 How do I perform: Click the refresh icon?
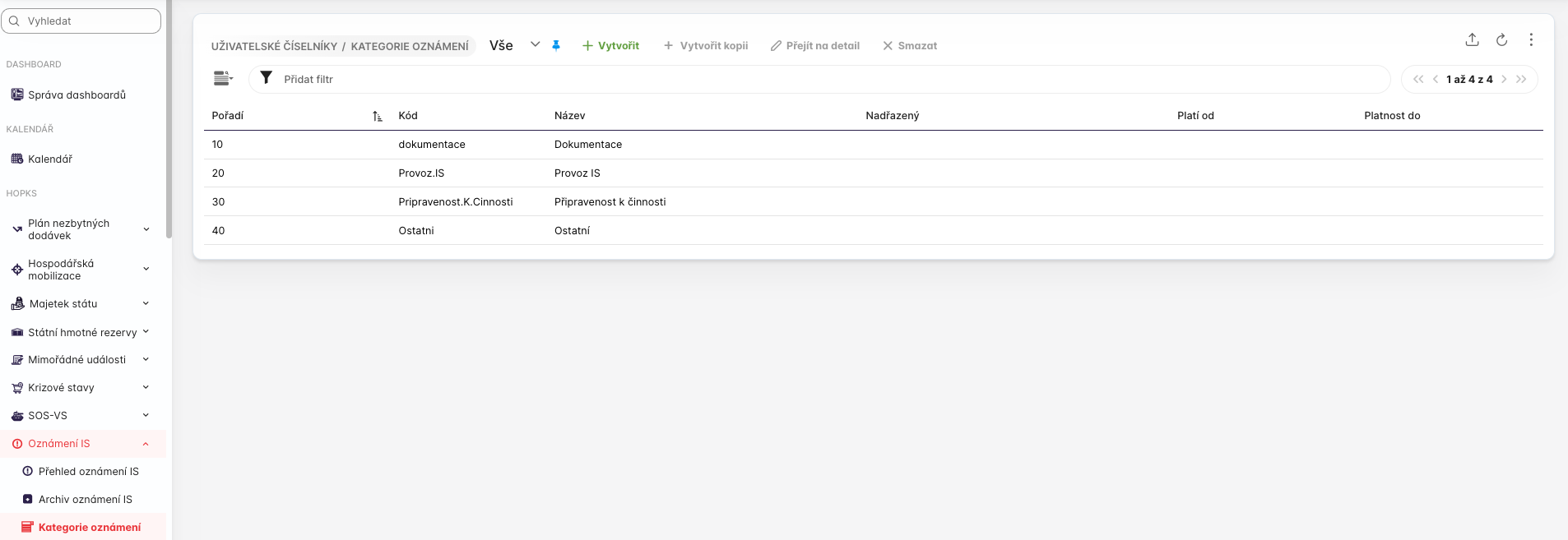[1501, 39]
